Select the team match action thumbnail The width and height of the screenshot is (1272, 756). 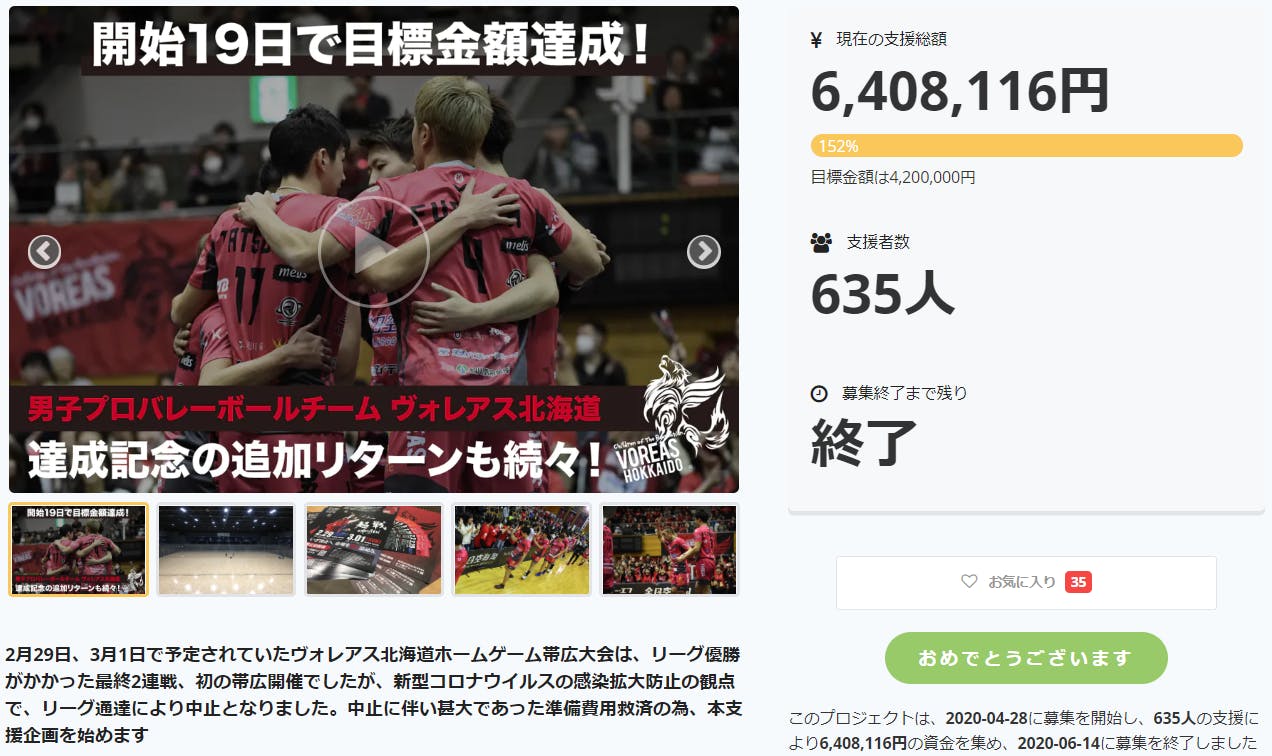pos(522,550)
